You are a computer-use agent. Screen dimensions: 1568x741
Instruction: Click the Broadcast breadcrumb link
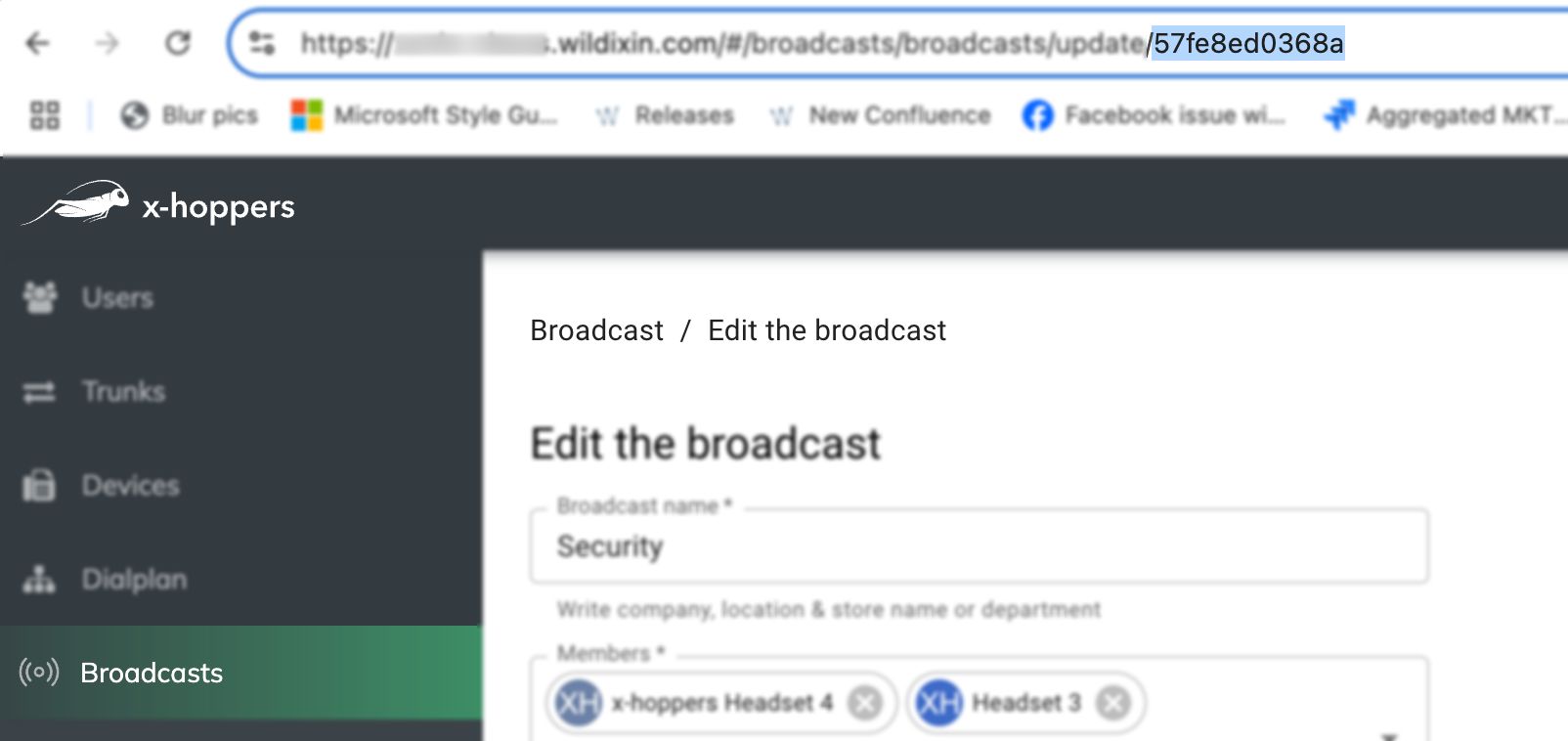[596, 330]
